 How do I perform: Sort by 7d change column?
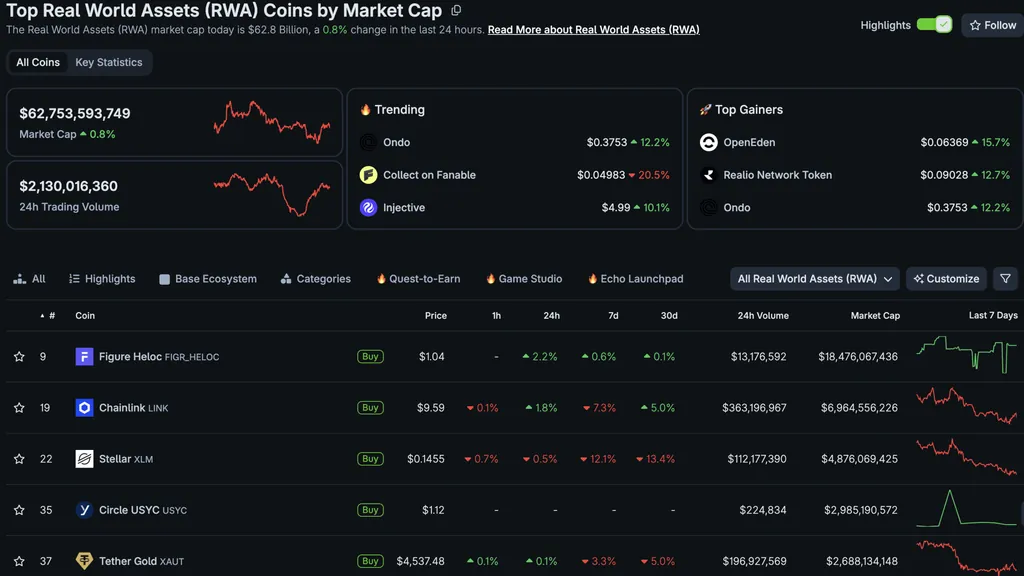pyautogui.click(x=613, y=315)
